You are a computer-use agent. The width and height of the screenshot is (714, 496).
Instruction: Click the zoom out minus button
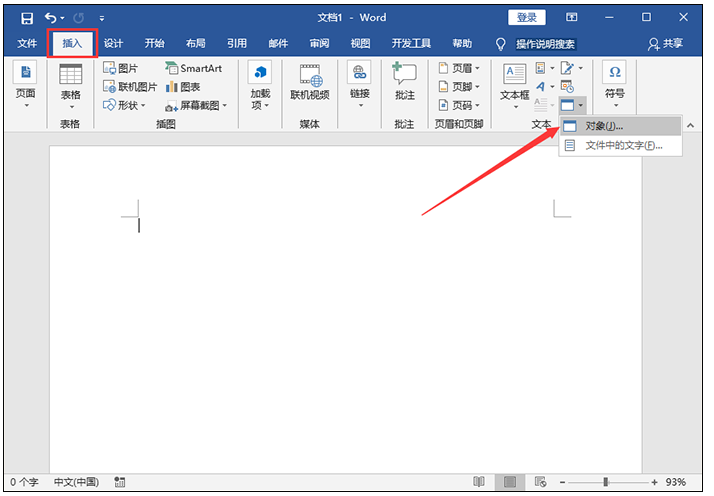(x=562, y=482)
